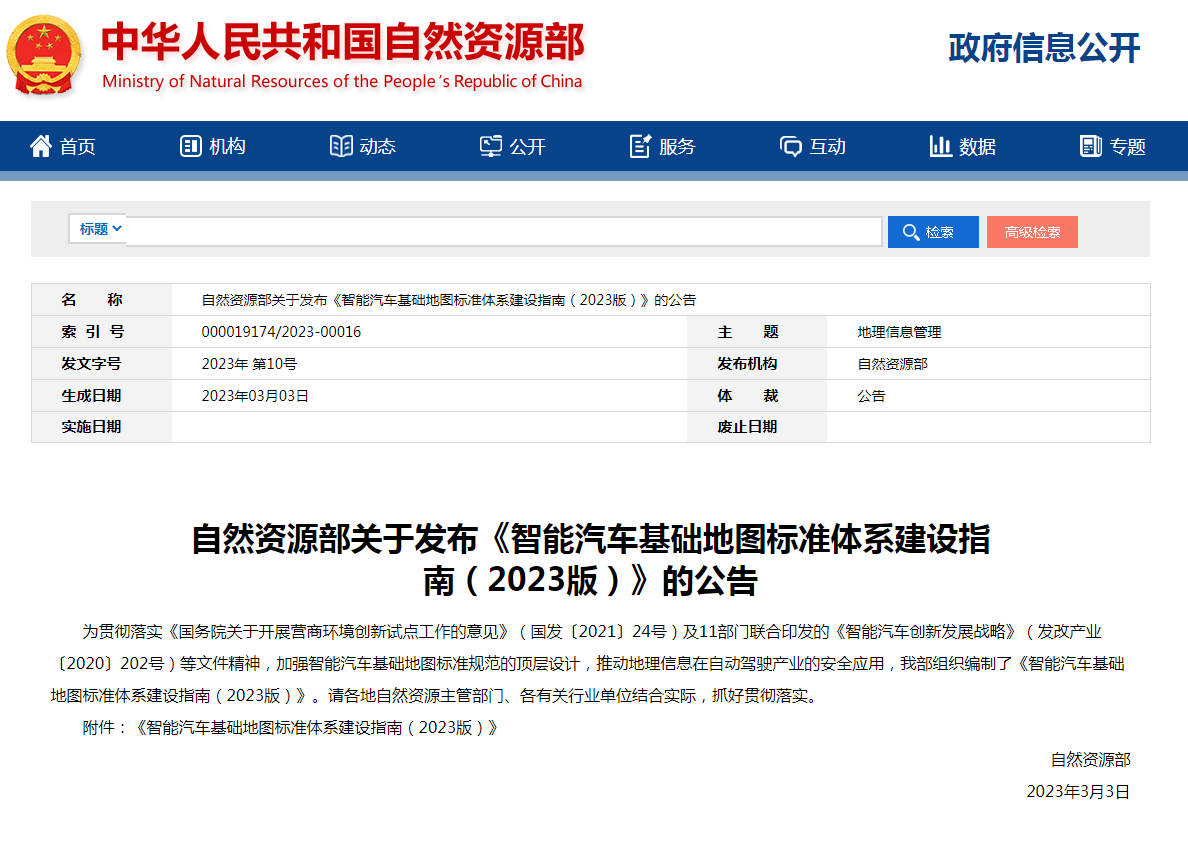Click the 废止日期 label cell
Screen dimensions: 1188x845
pyautogui.click(x=756, y=427)
